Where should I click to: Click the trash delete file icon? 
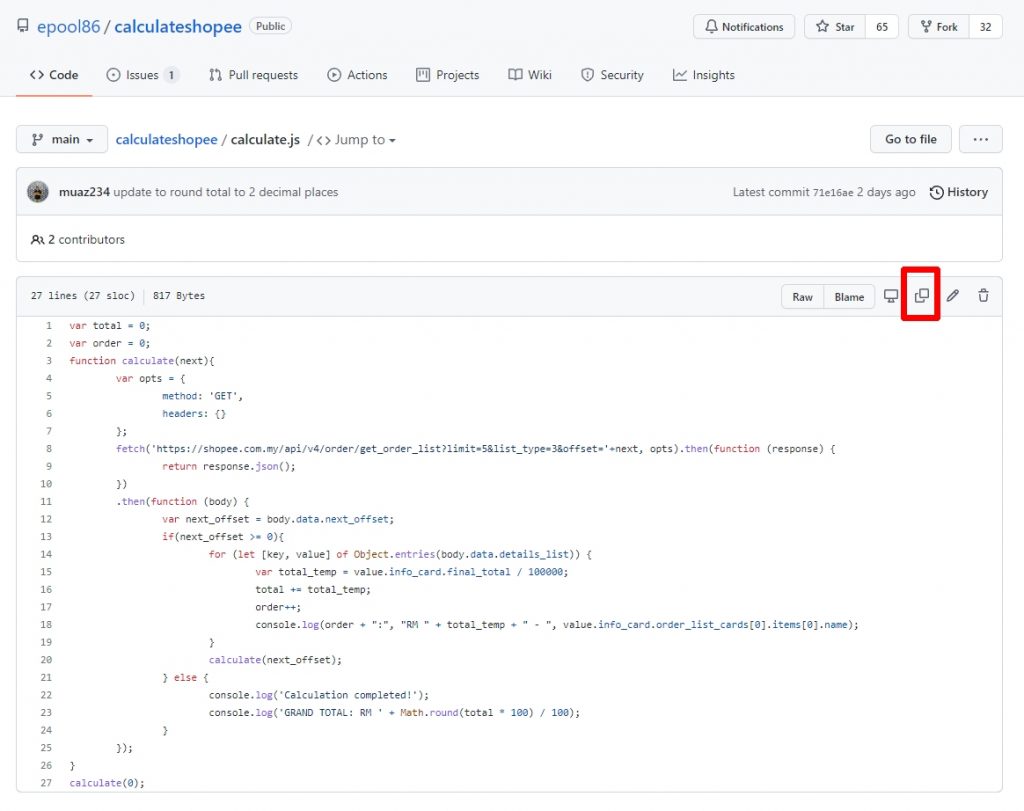(x=983, y=296)
